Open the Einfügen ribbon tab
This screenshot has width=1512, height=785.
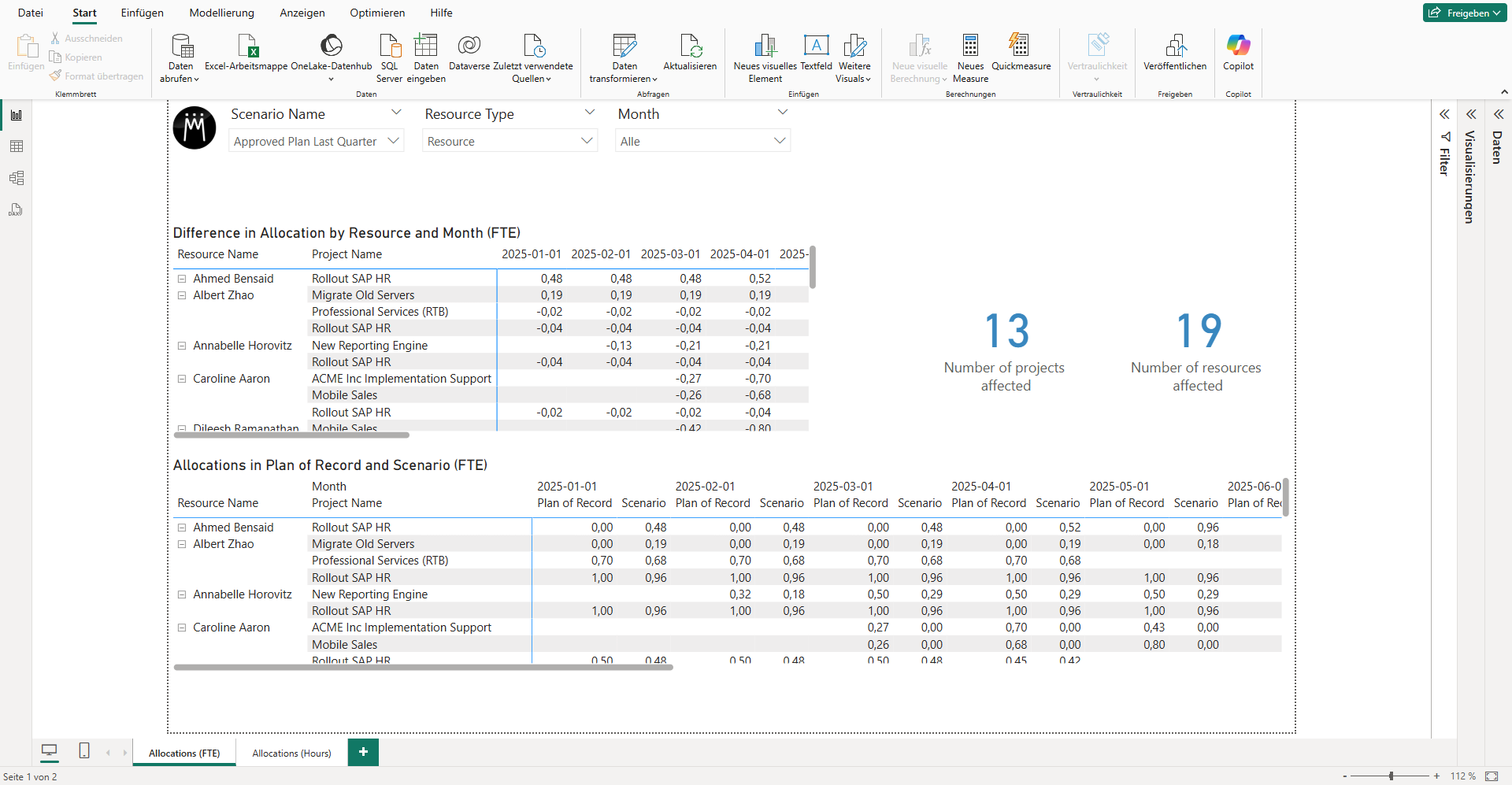[x=143, y=13]
